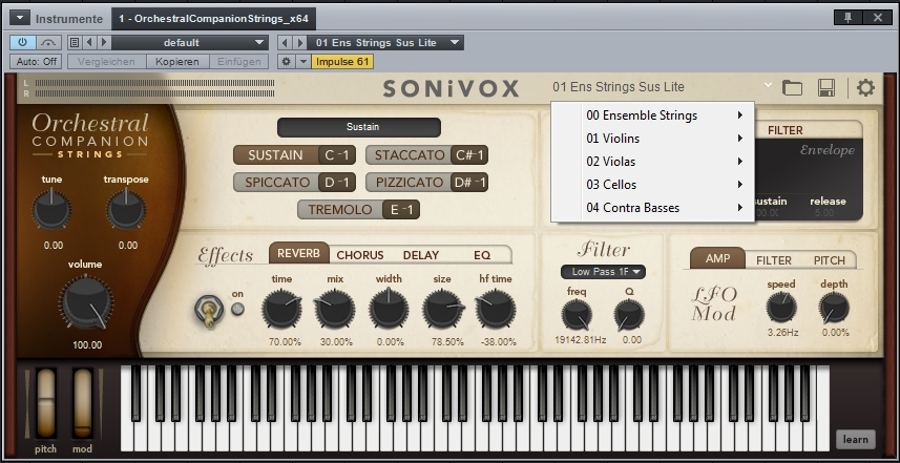The width and height of the screenshot is (900, 463).
Task: Click the tune knob
Action: point(51,210)
